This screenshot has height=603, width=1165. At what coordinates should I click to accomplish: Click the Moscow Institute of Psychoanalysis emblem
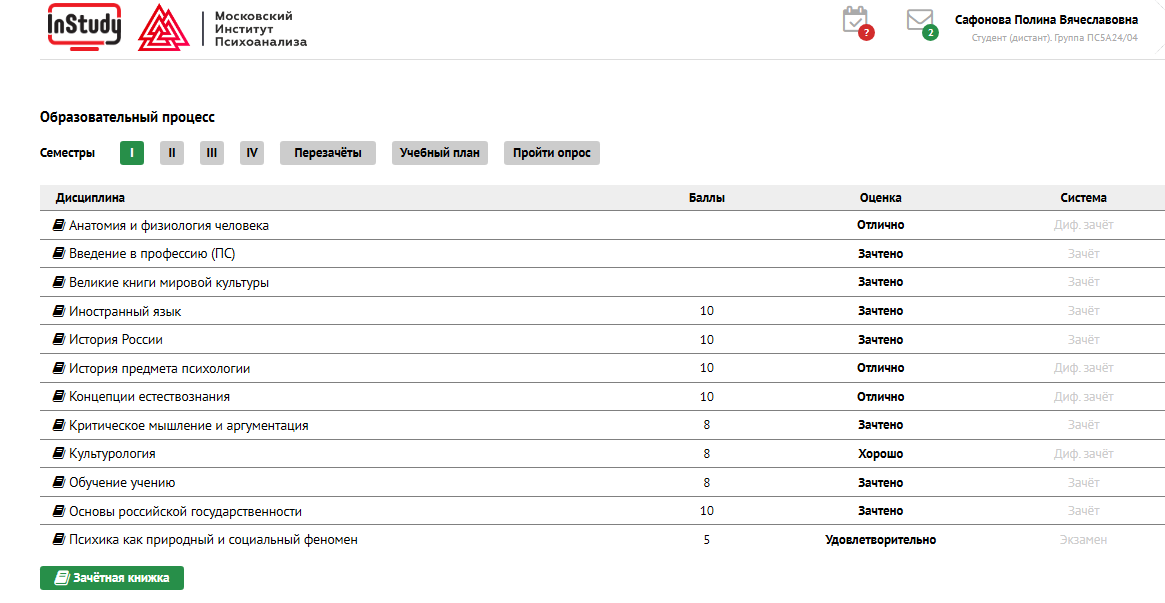tap(160, 28)
